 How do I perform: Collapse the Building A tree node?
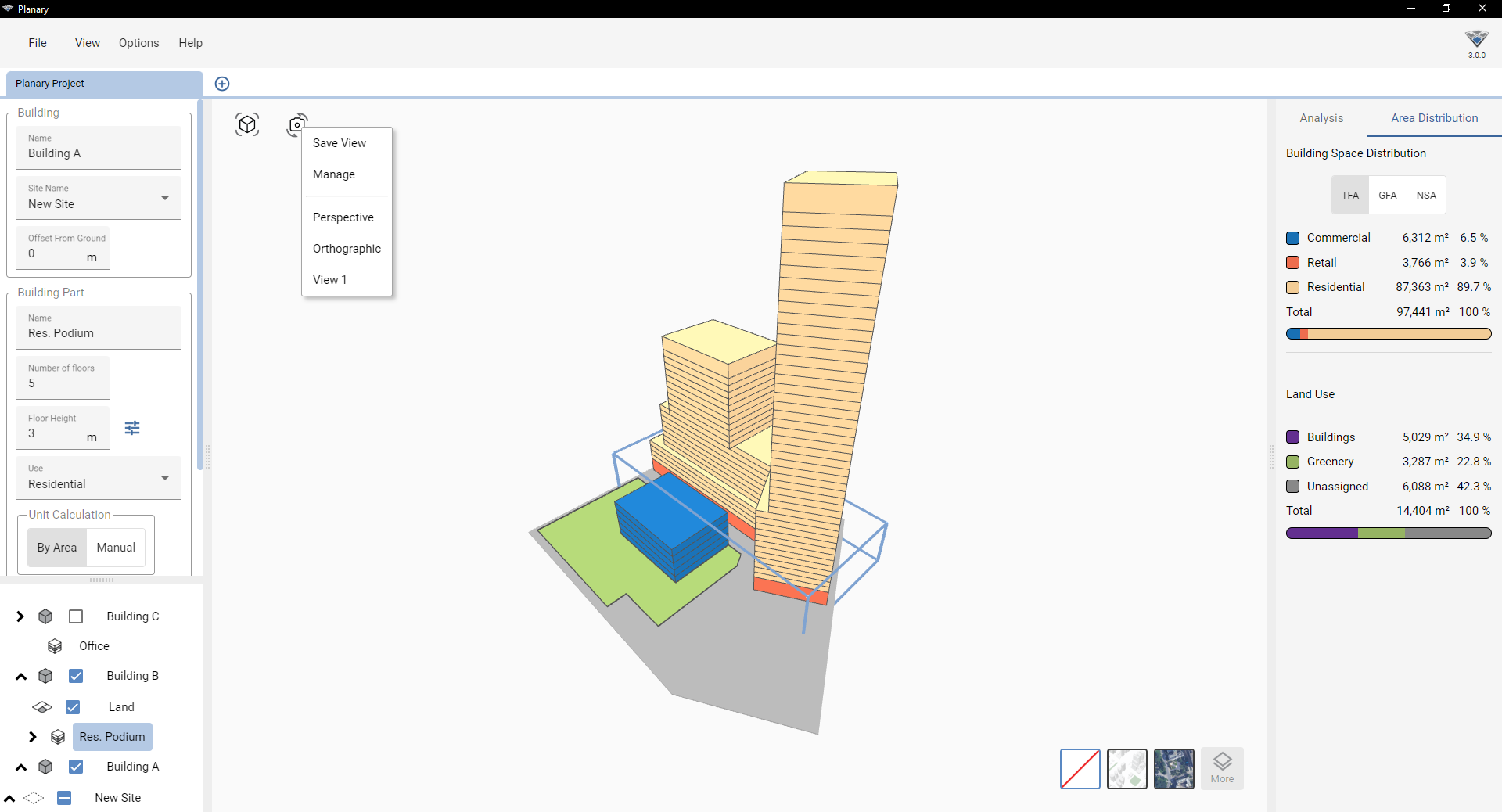21,767
